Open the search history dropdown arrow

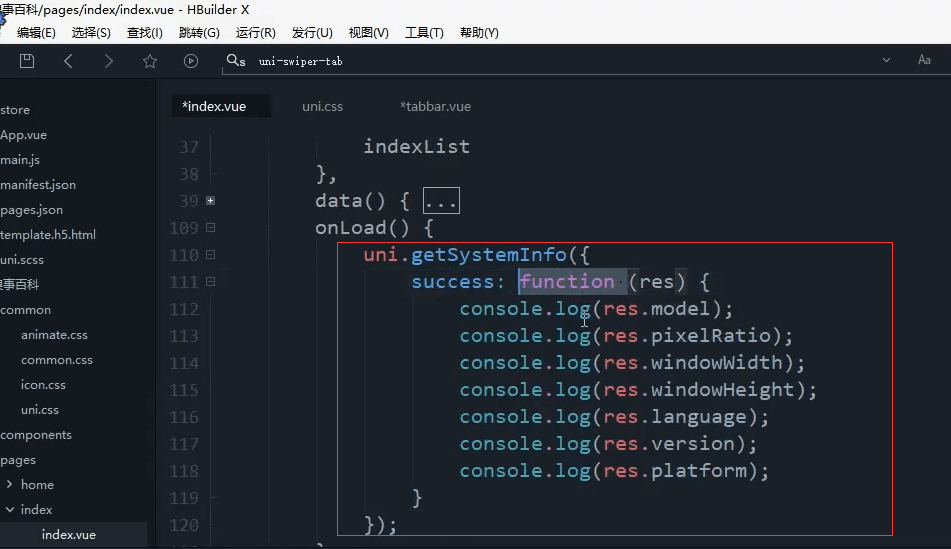(886, 60)
